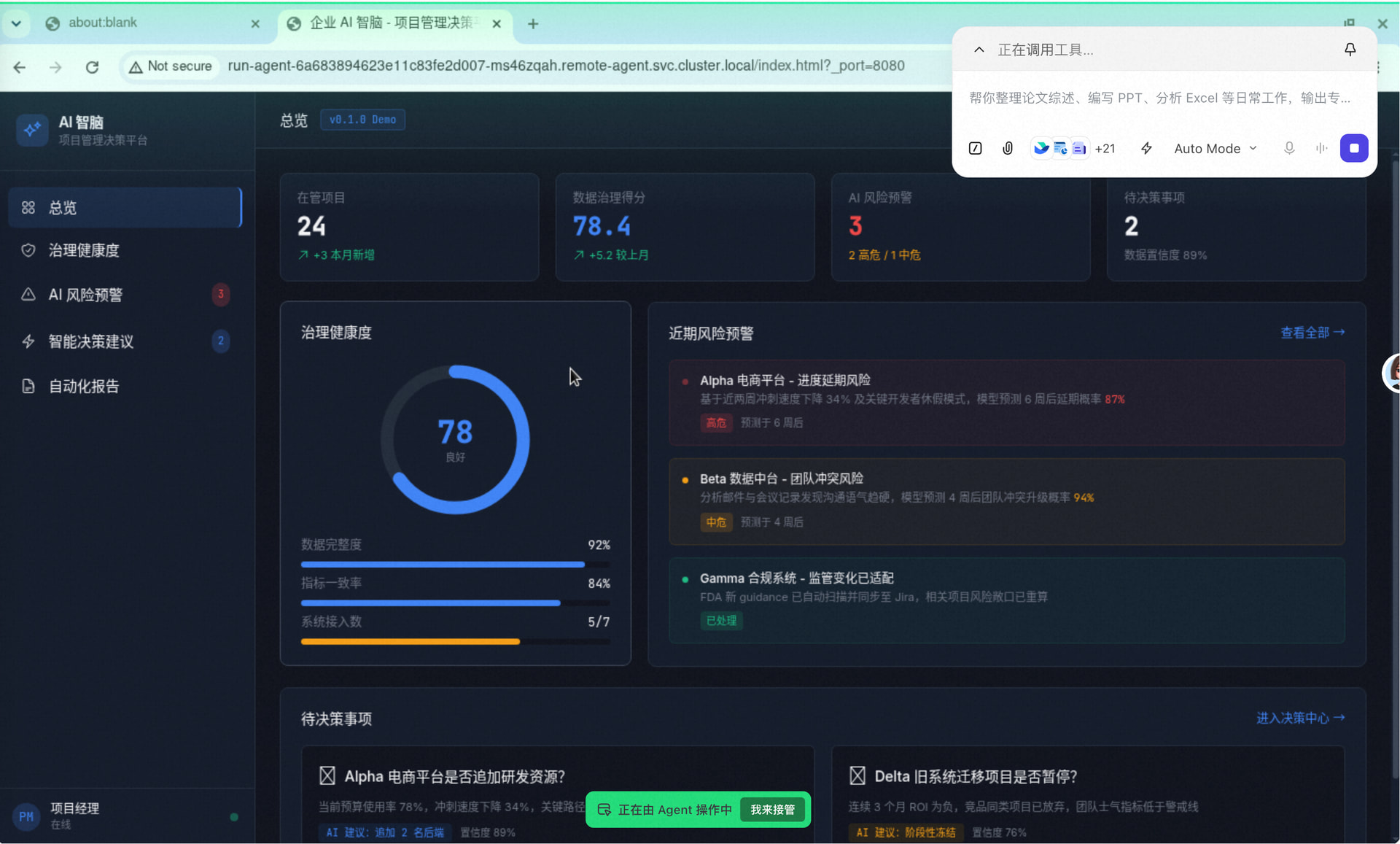Go to AI 风险预警 sidebar page
The width and height of the screenshot is (1400, 844).
(125, 295)
